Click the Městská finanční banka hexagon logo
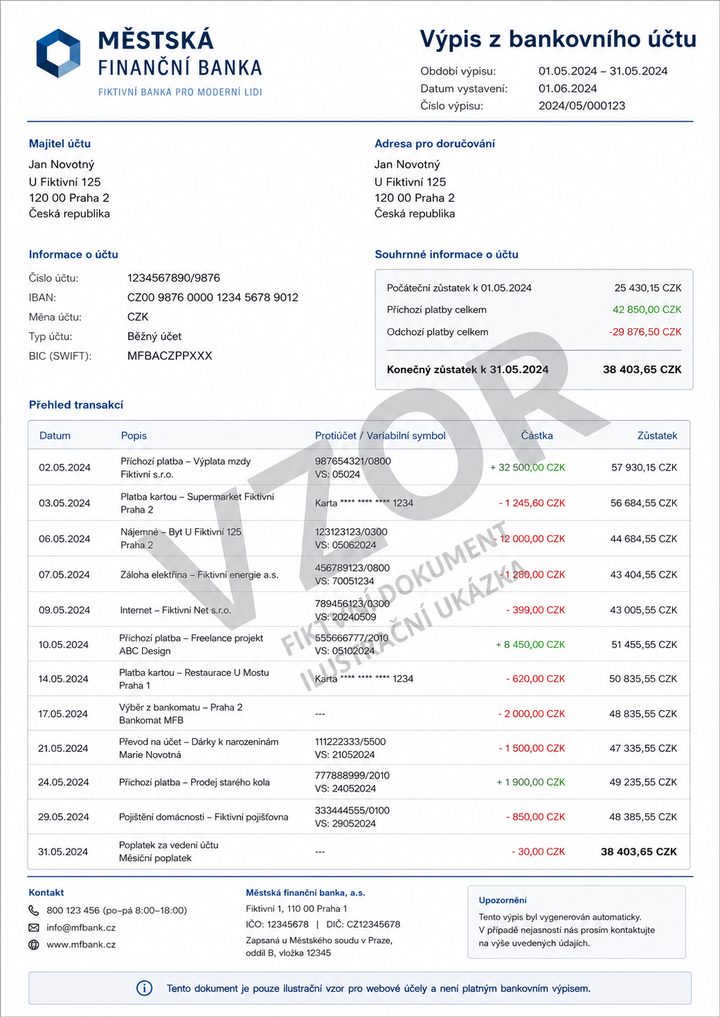Viewport: 720px width, 1017px height. tap(58, 53)
